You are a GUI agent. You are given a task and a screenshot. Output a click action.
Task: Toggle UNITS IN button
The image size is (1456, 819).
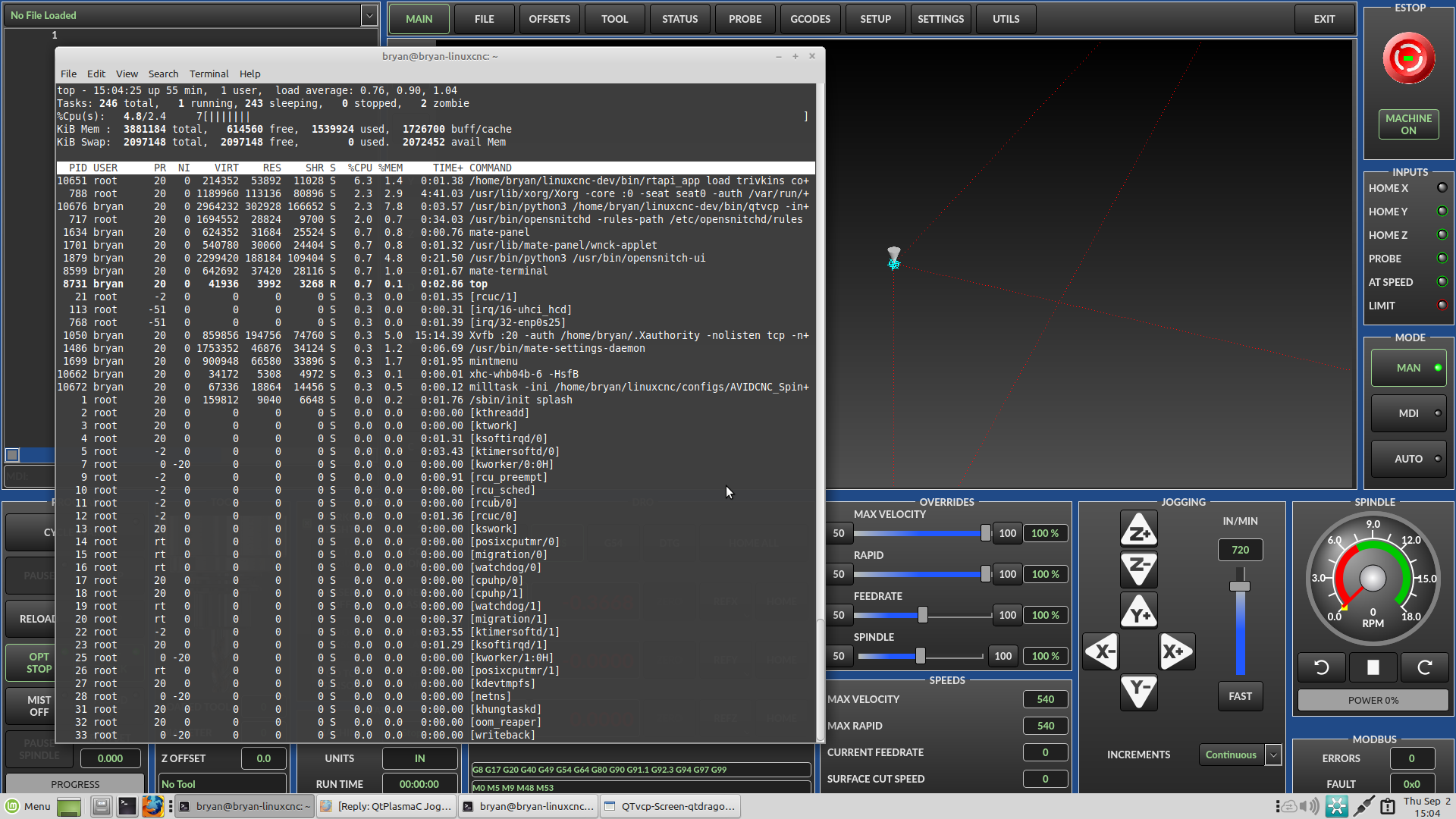coord(419,758)
